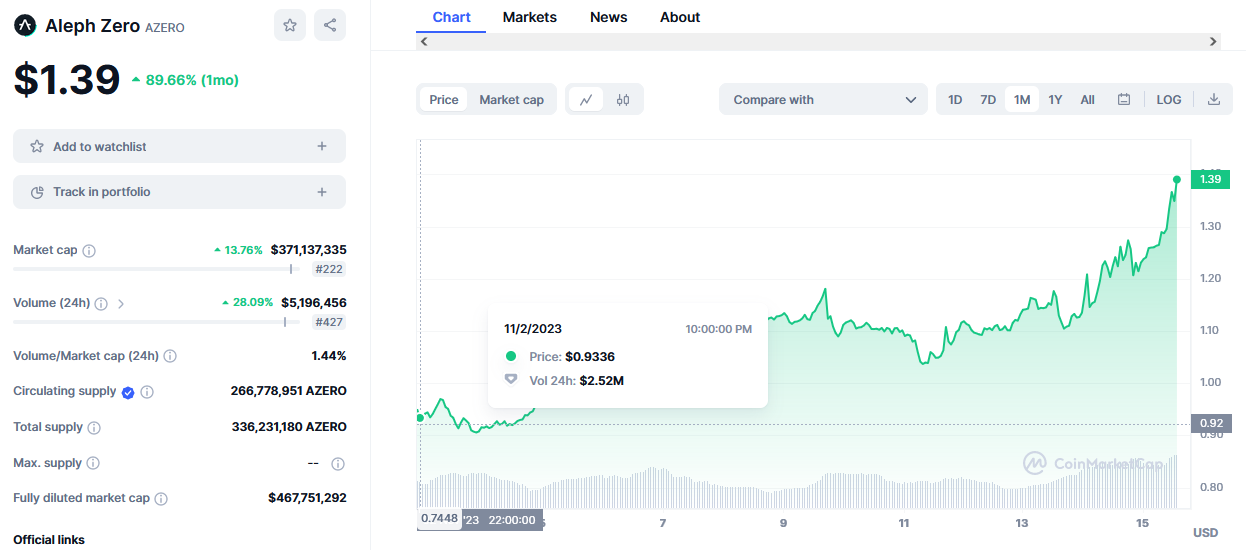Click the Aleph Zero logo icon
Image resolution: width=1246 pixels, height=550 pixels.
[x=25, y=26]
